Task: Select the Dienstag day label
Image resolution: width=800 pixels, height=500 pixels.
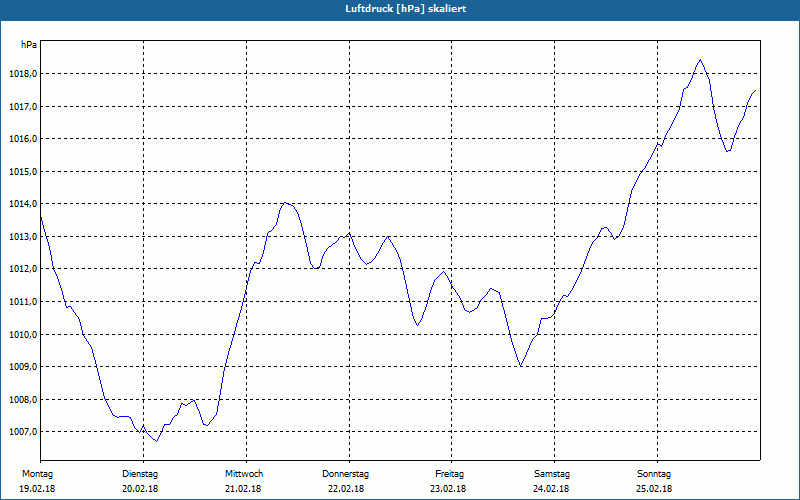Action: 140,474
